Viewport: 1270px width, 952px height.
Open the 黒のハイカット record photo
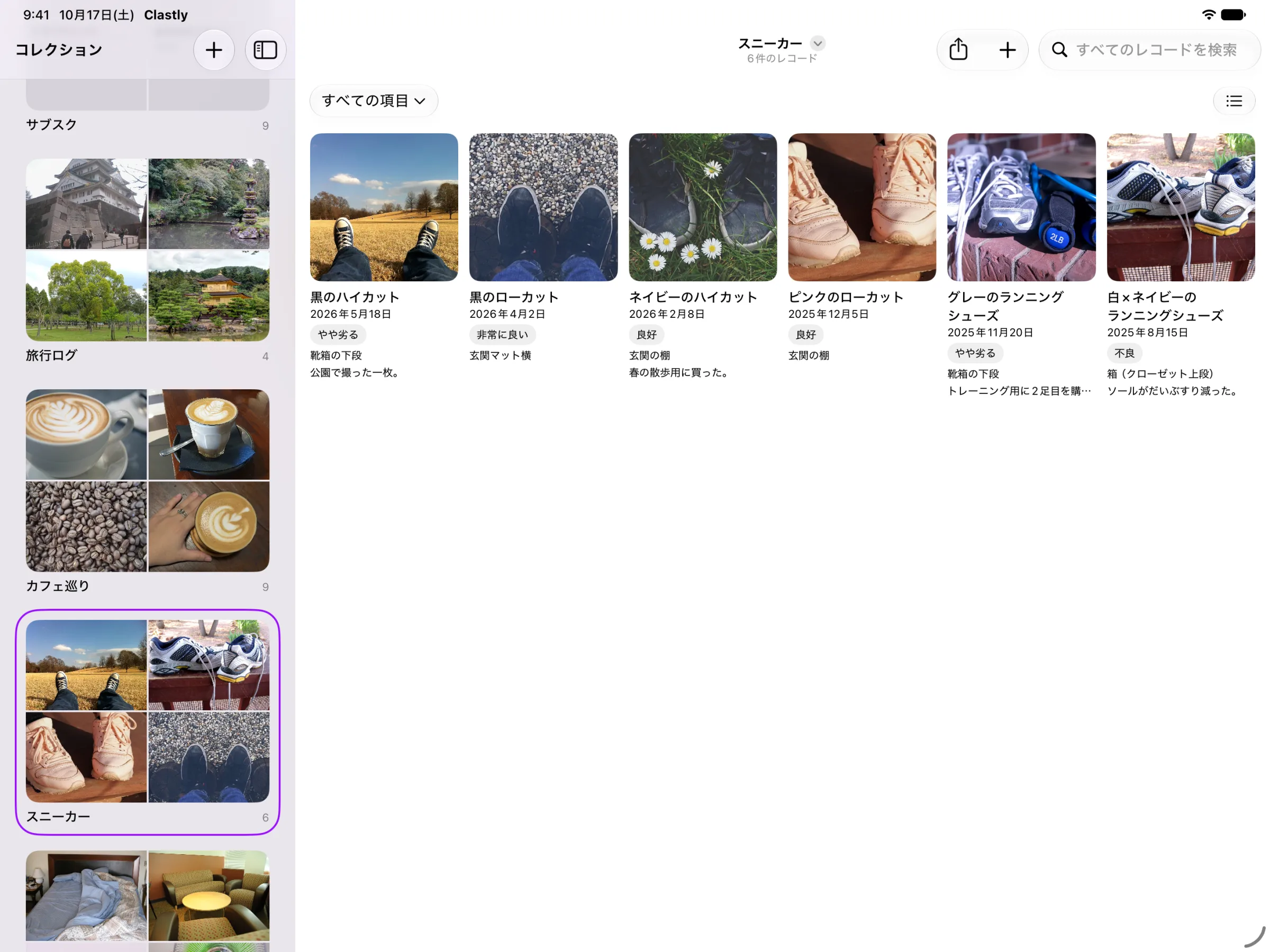(384, 207)
